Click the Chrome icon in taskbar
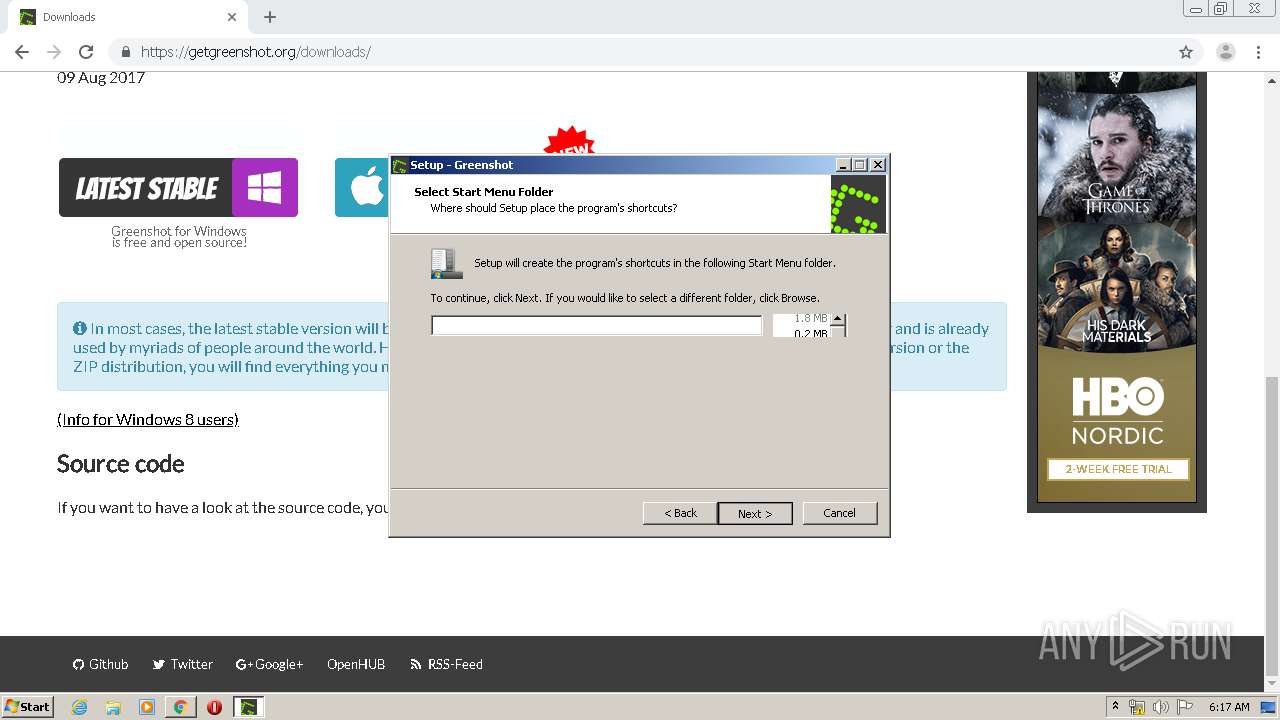 180,707
